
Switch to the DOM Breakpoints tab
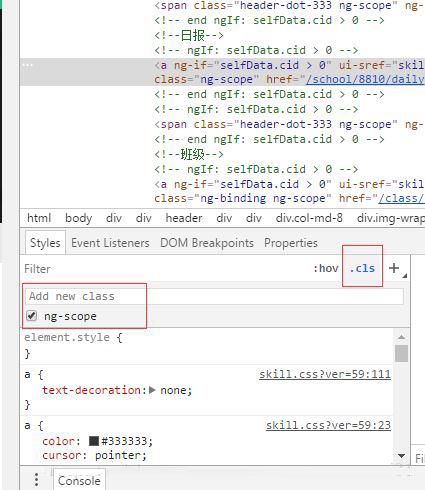(x=207, y=243)
